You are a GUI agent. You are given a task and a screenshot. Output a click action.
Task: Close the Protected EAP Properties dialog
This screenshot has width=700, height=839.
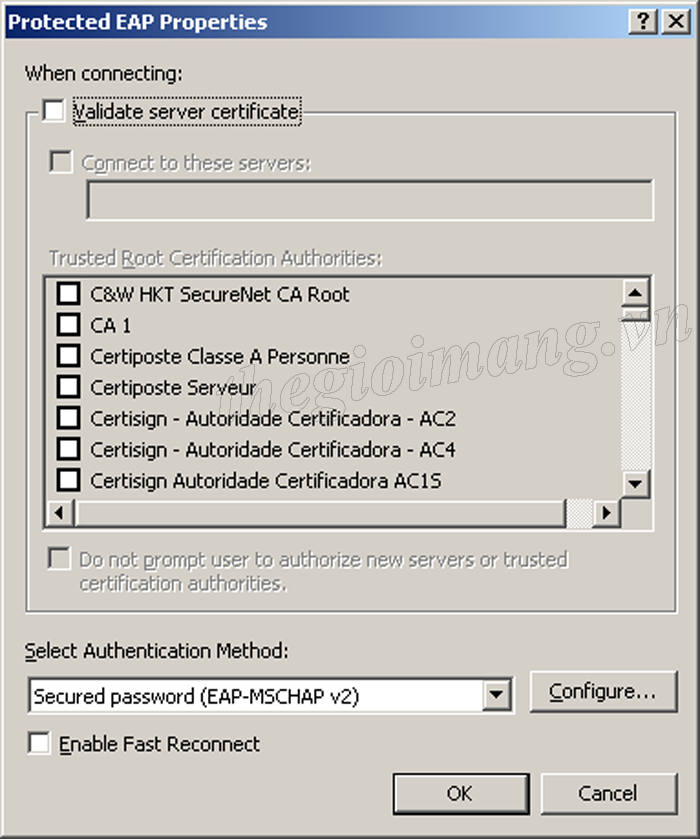(676, 22)
